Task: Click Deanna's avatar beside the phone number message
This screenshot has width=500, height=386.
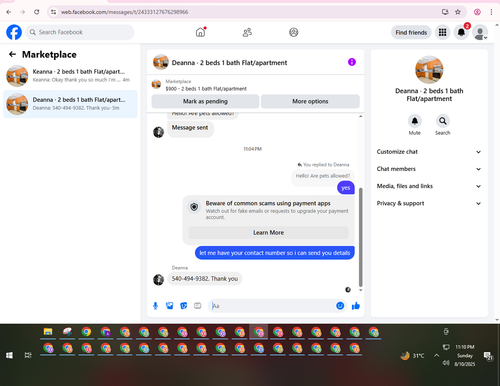Action: click(x=158, y=279)
